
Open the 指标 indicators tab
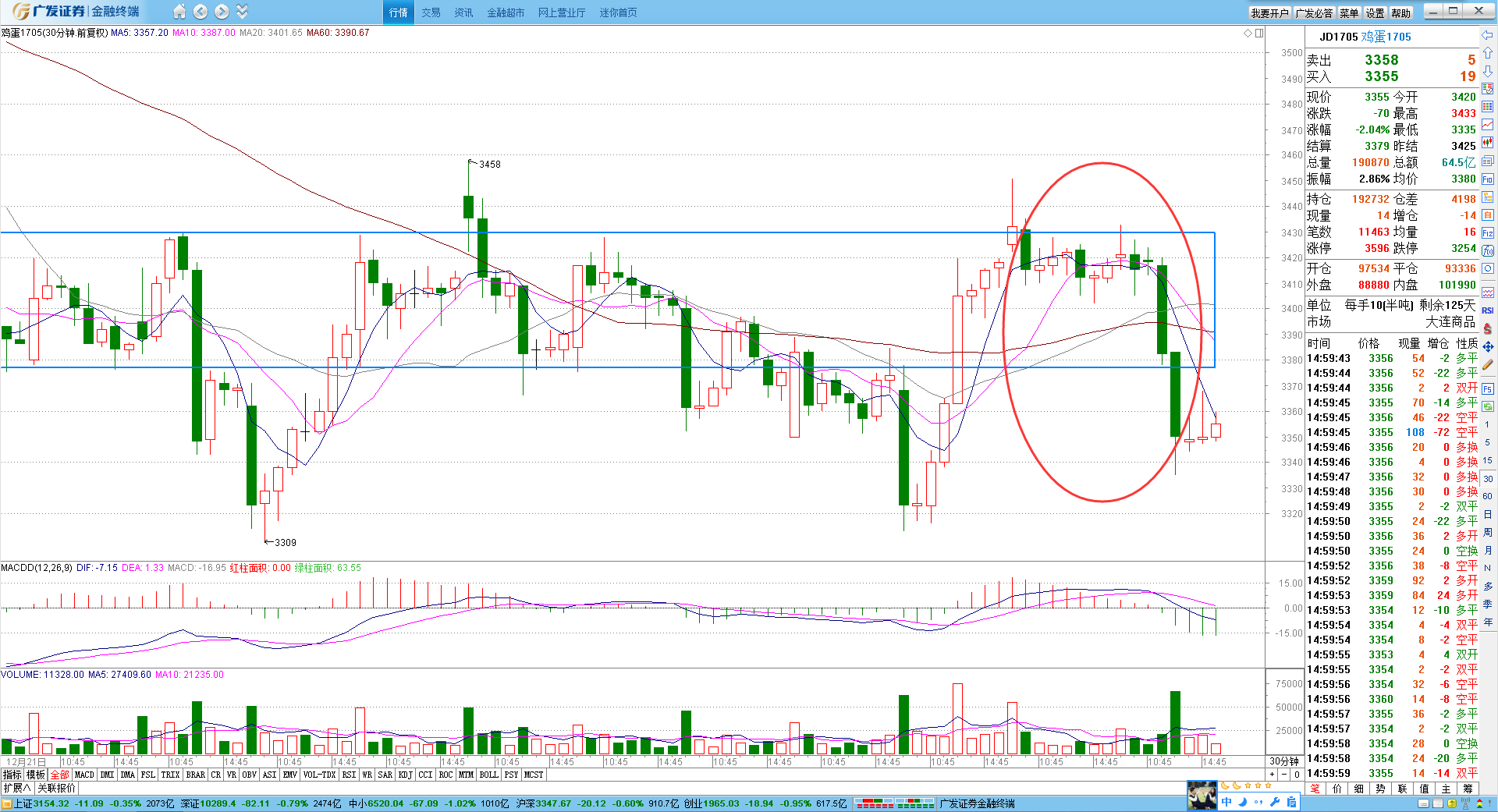coord(12,775)
